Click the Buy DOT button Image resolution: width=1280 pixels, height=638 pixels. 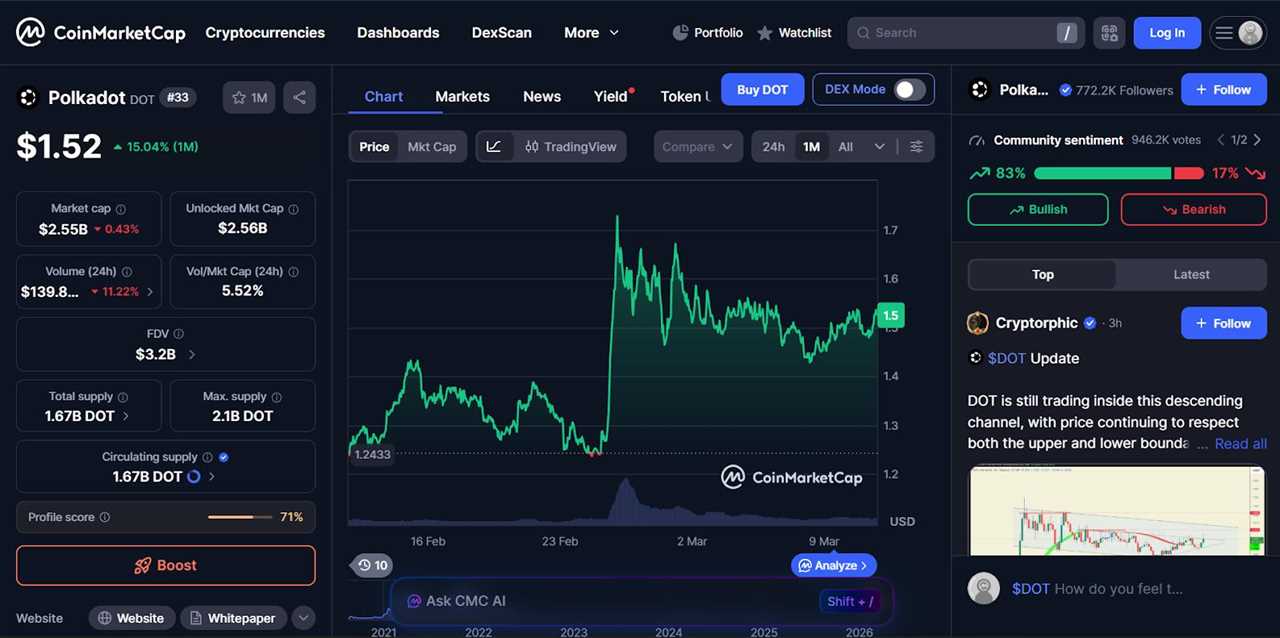[762, 89]
